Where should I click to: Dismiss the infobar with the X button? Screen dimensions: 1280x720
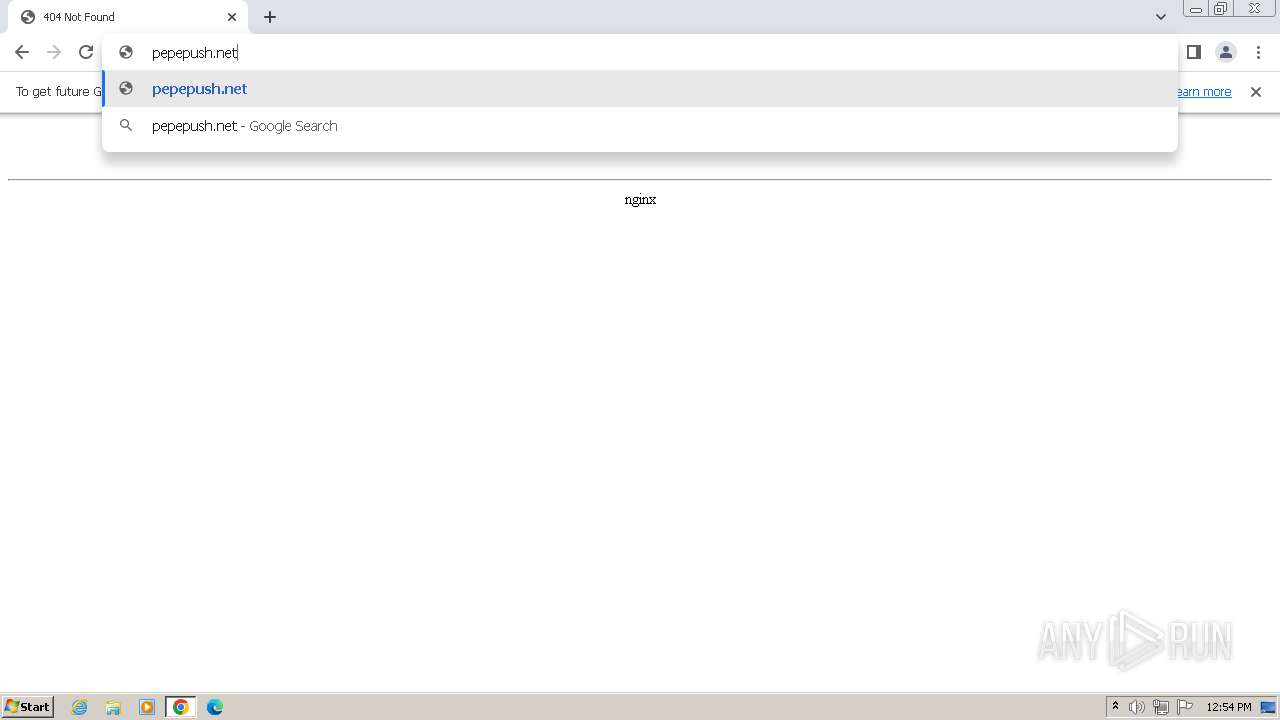tap(1256, 92)
